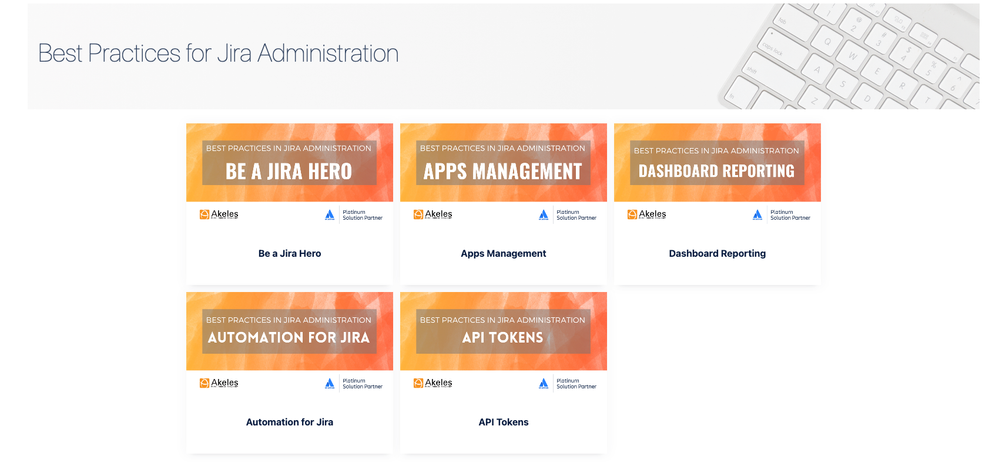Click 'Platinum Solution Partner' text on API Tokens card
This screenshot has height=463, width=999.
(x=577, y=383)
